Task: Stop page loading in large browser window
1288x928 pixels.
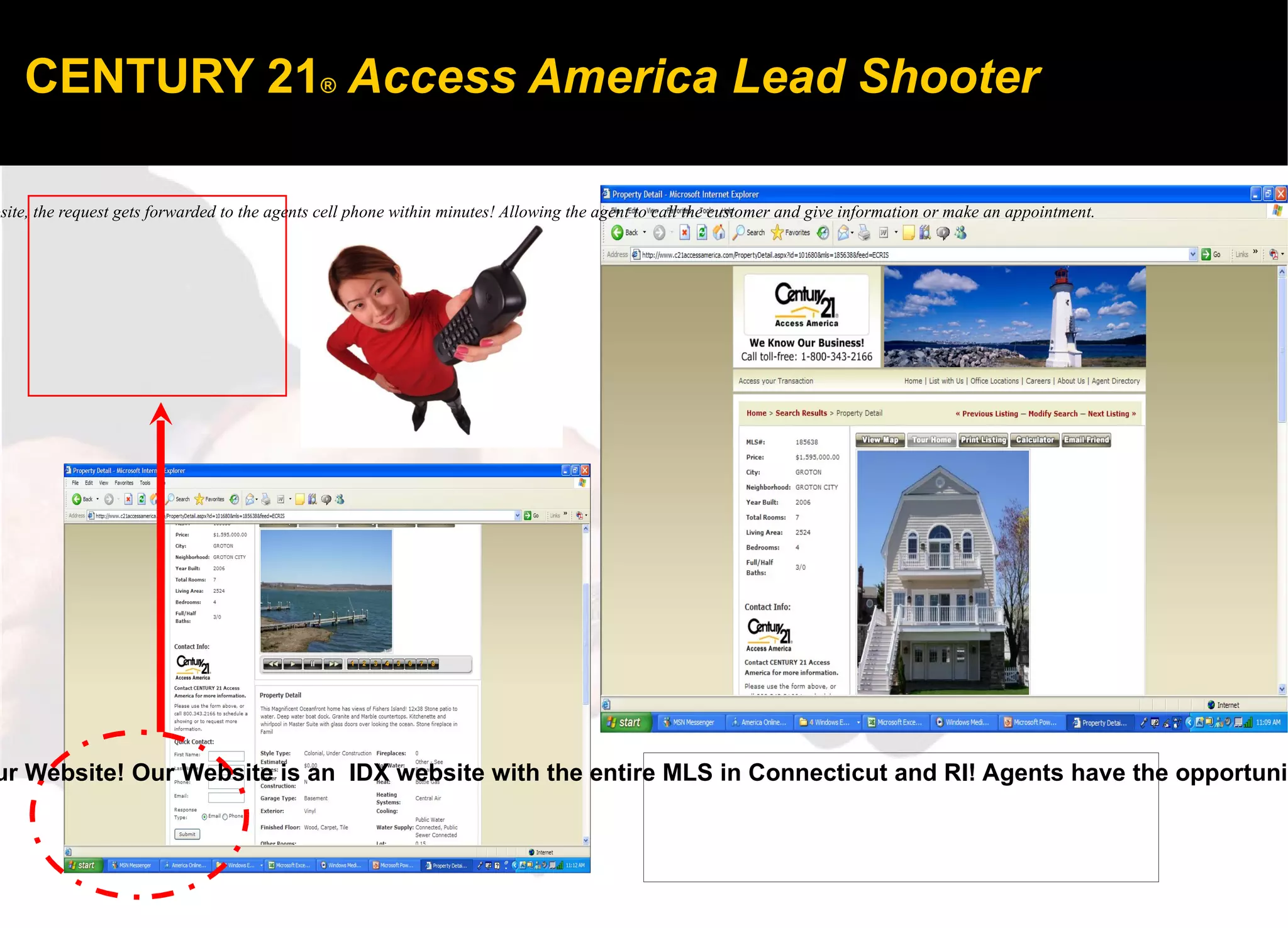Action: pos(684,233)
